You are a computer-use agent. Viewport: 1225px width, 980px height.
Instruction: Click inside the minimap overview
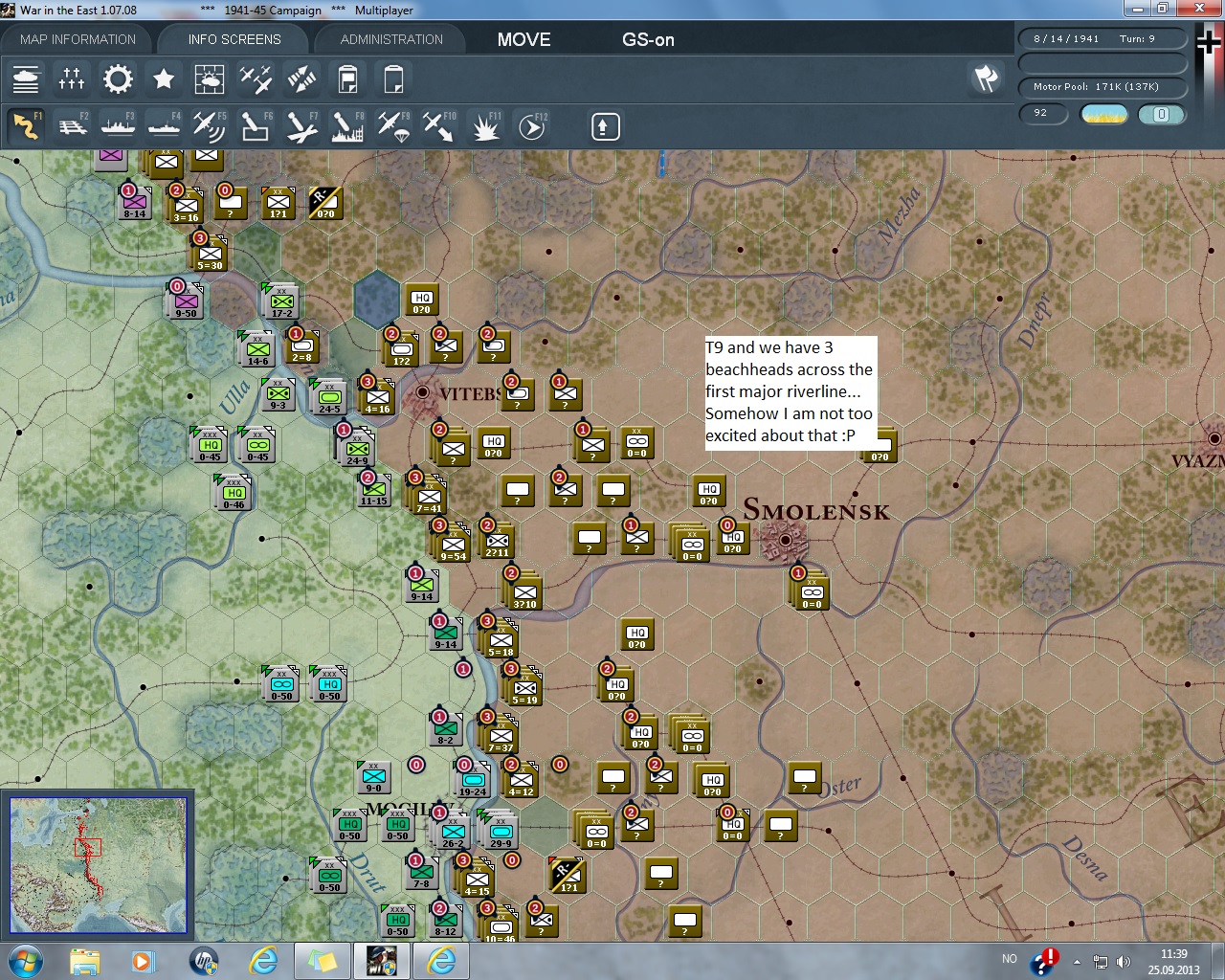point(98,864)
